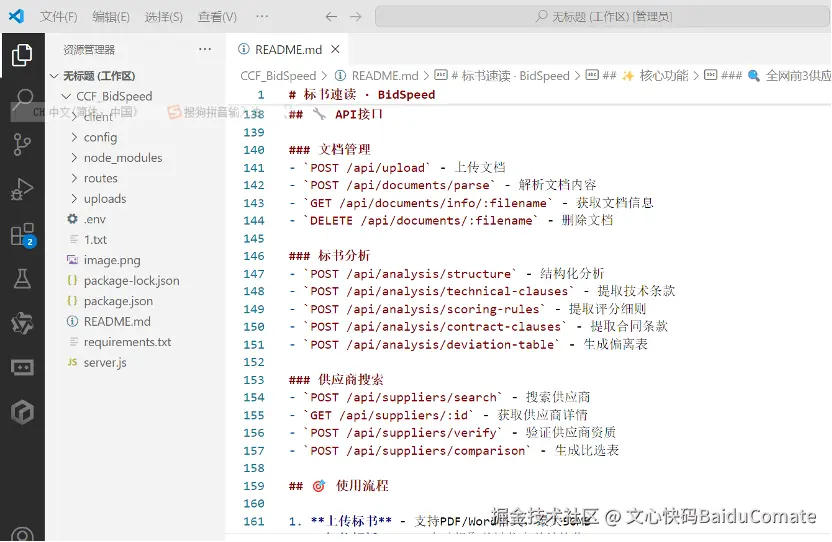Click the 'DELETE /api/documents/:filename' line
832x542 pixels.
click(451, 220)
